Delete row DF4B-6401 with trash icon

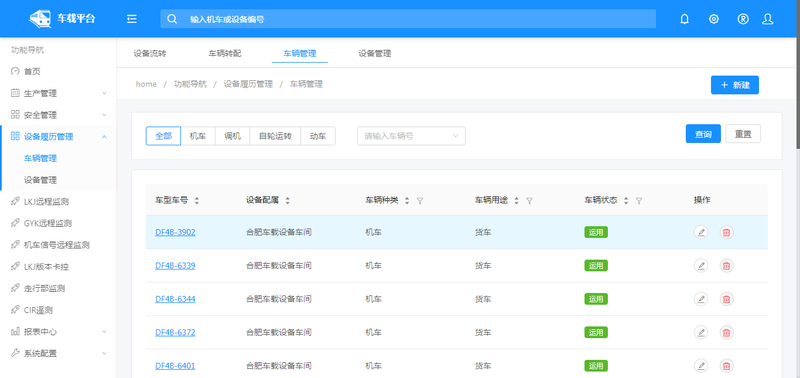(x=727, y=366)
